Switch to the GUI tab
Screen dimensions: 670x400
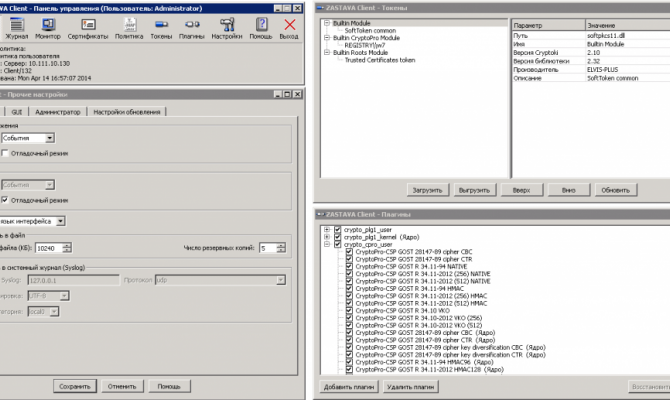[17, 112]
